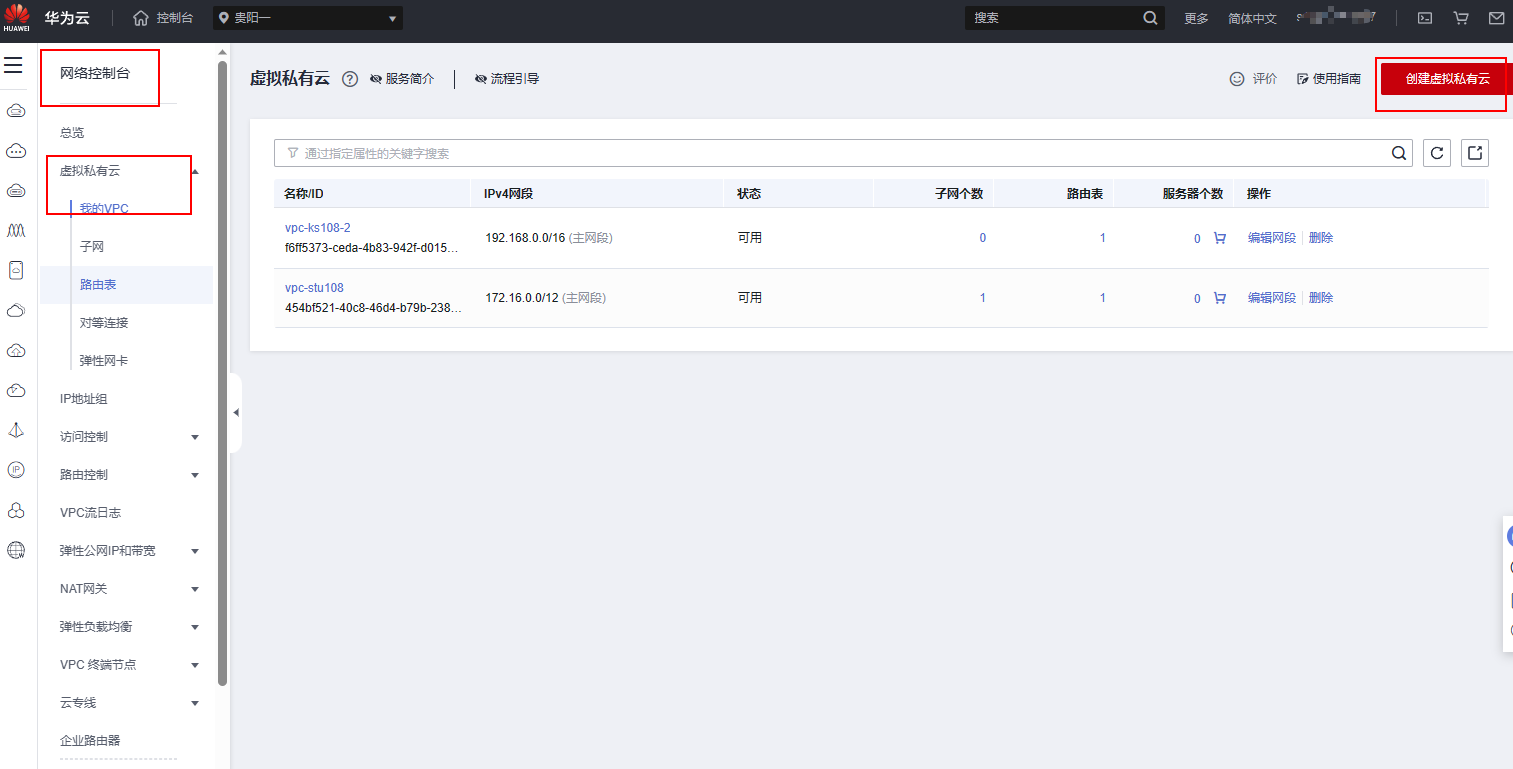
Task: Click the 172.16.0.0/12 network segment cell
Action: [546, 298]
